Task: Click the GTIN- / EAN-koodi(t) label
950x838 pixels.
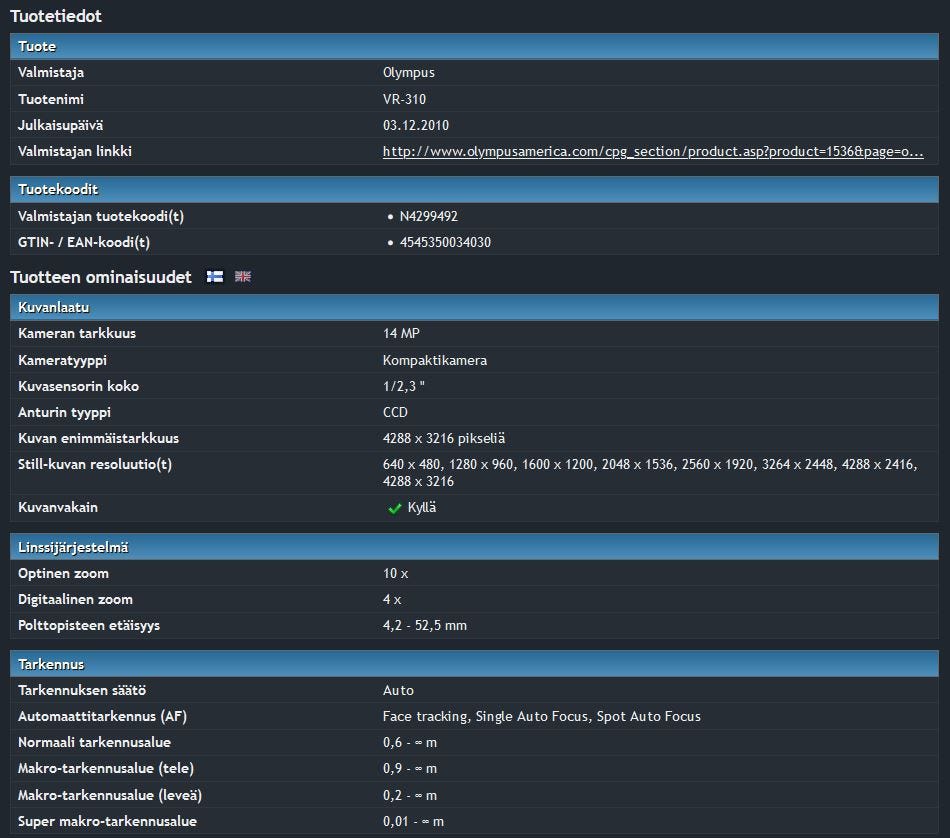Action: [x=84, y=242]
